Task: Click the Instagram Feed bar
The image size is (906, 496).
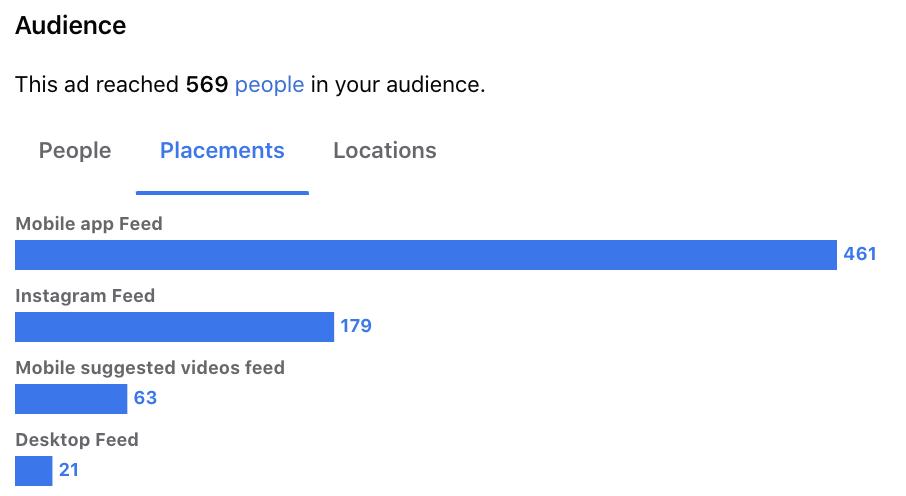Action: coord(174,327)
